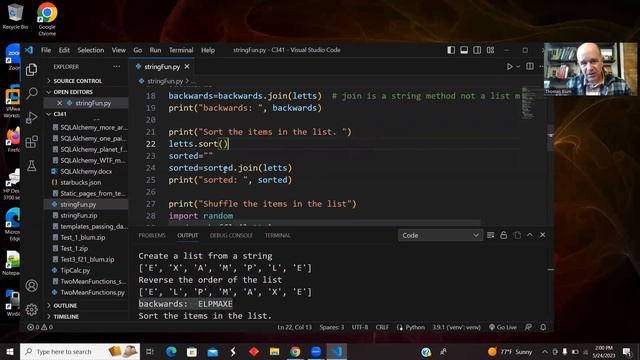Select Test_1_blum.zip in explorer
640x360 pixels.
tap(86, 237)
